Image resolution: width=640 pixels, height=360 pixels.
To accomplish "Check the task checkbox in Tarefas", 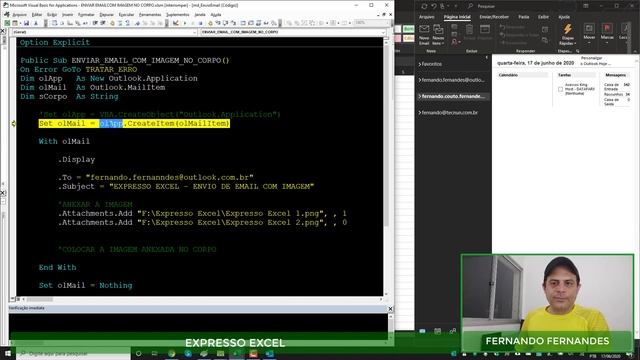I will 560,89.
